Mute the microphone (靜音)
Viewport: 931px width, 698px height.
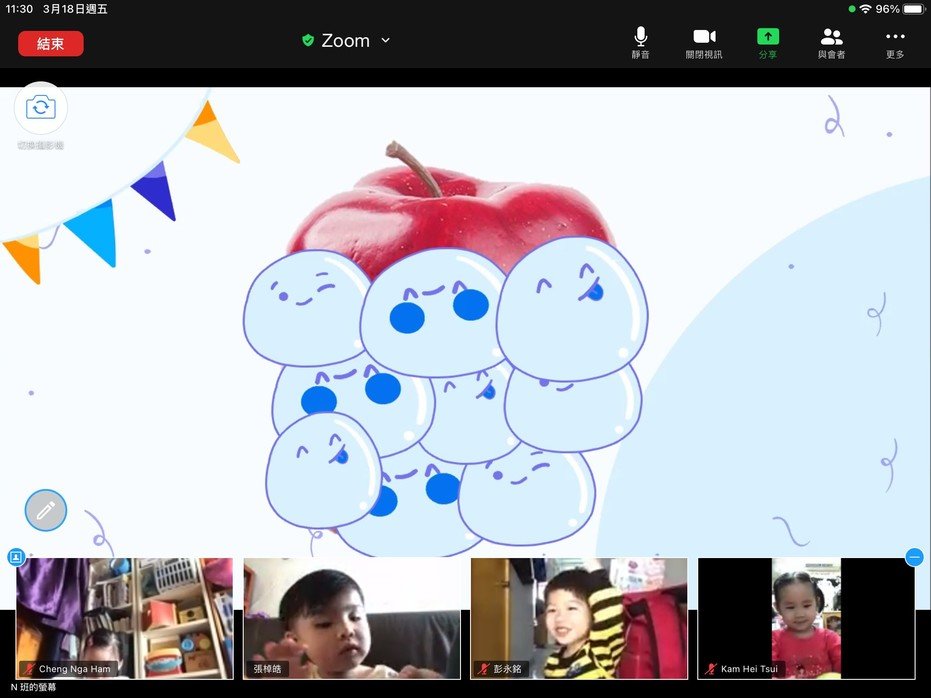(x=640, y=42)
